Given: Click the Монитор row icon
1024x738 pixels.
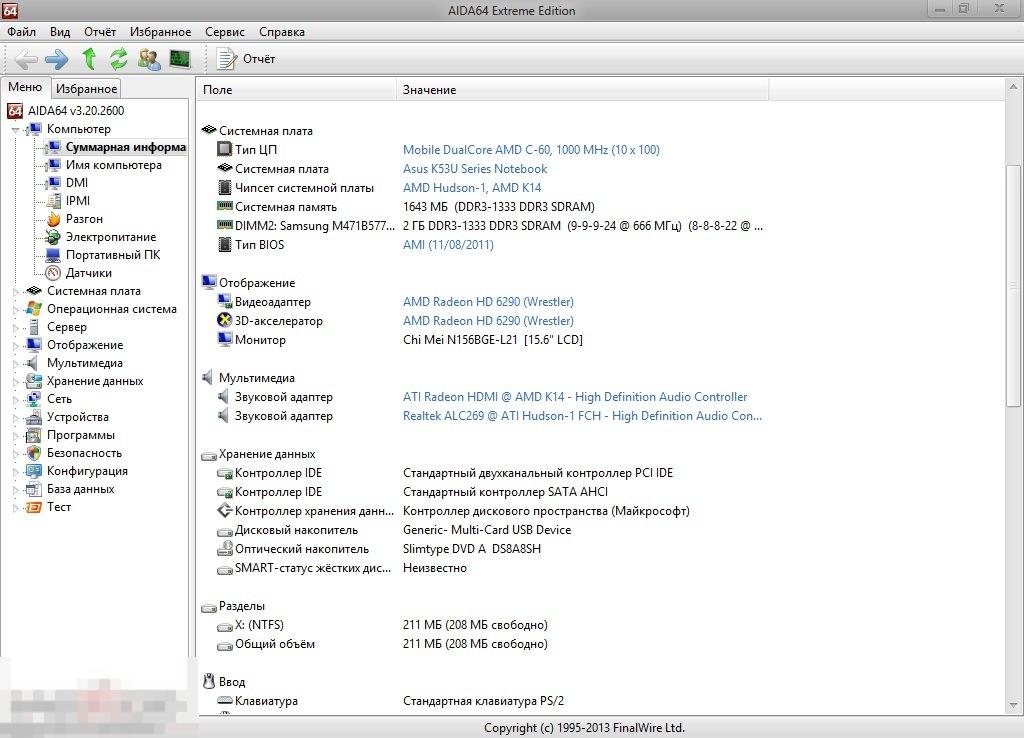Looking at the screenshot, I should click(x=225, y=340).
